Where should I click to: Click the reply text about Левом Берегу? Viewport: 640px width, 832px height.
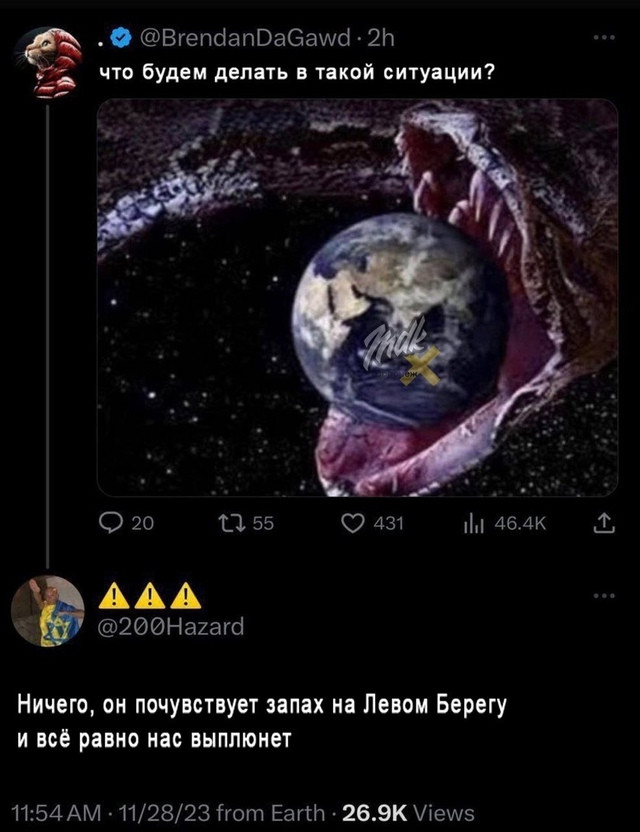(x=262, y=722)
